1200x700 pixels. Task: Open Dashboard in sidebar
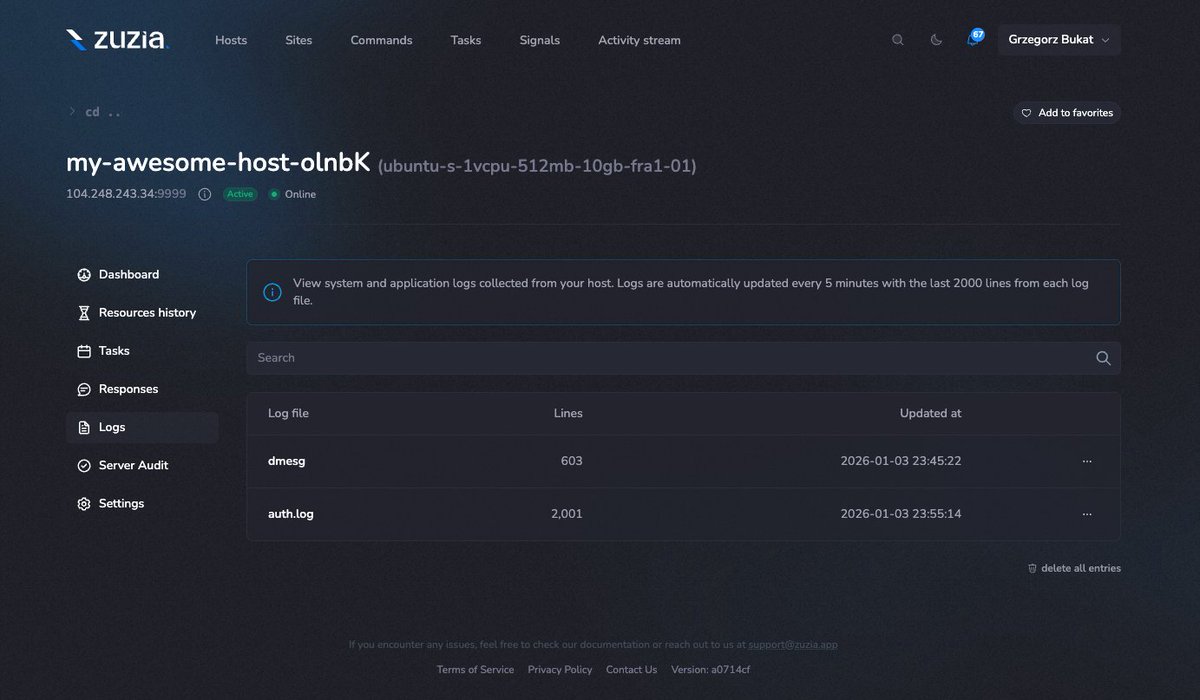(142, 274)
